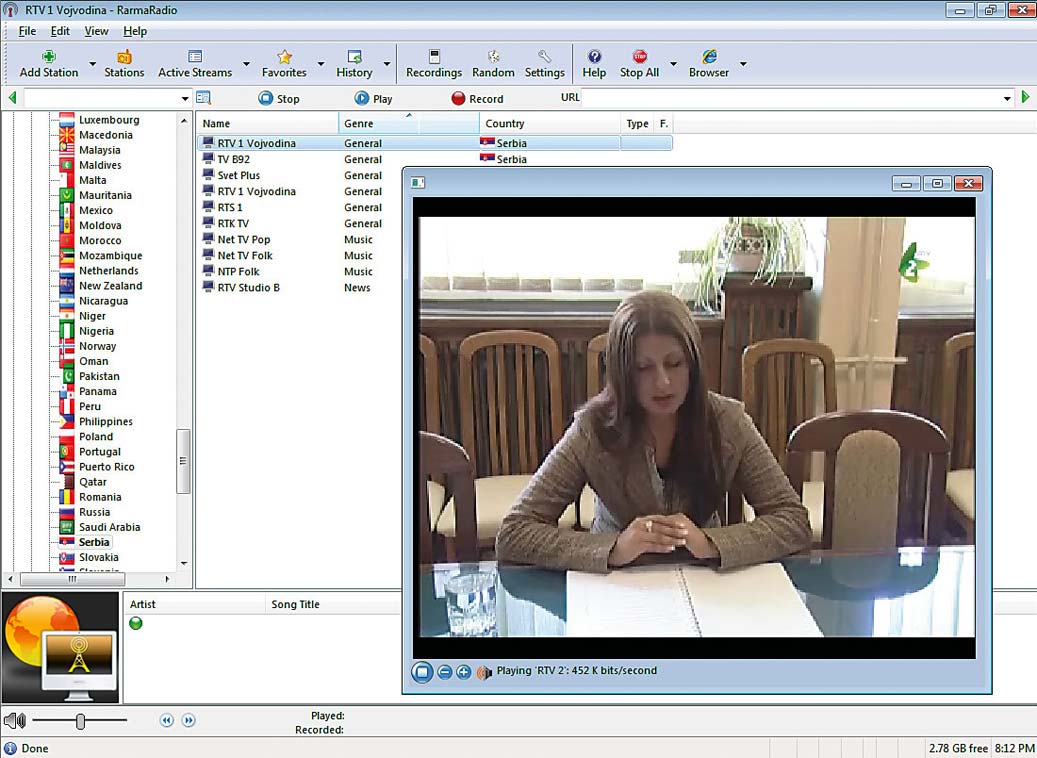Viewport: 1037px width, 758px height.
Task: Click the Help question mark icon
Action: click(x=594, y=57)
